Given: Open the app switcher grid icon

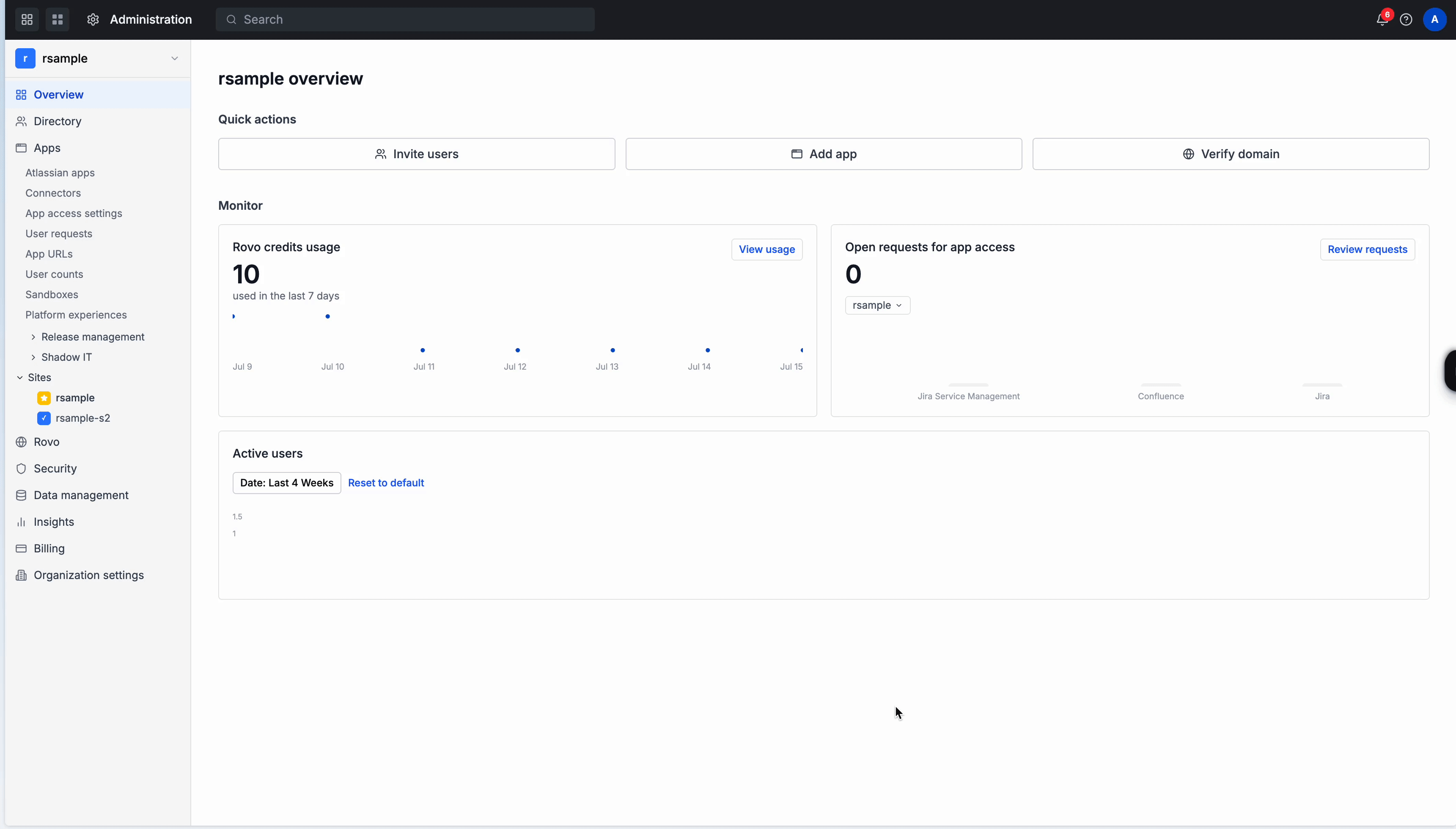Looking at the screenshot, I should click(58, 19).
